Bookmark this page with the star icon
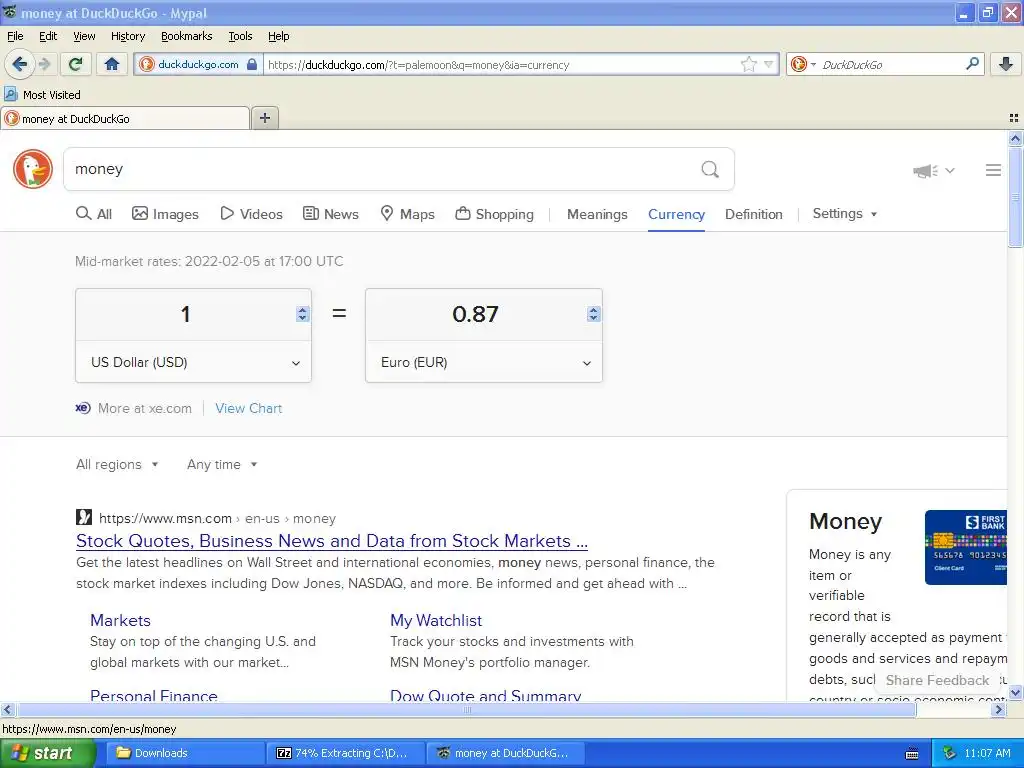 pyautogui.click(x=748, y=64)
